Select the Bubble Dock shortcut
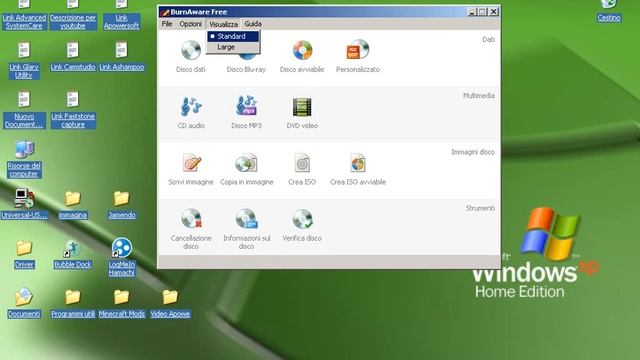 click(73, 254)
